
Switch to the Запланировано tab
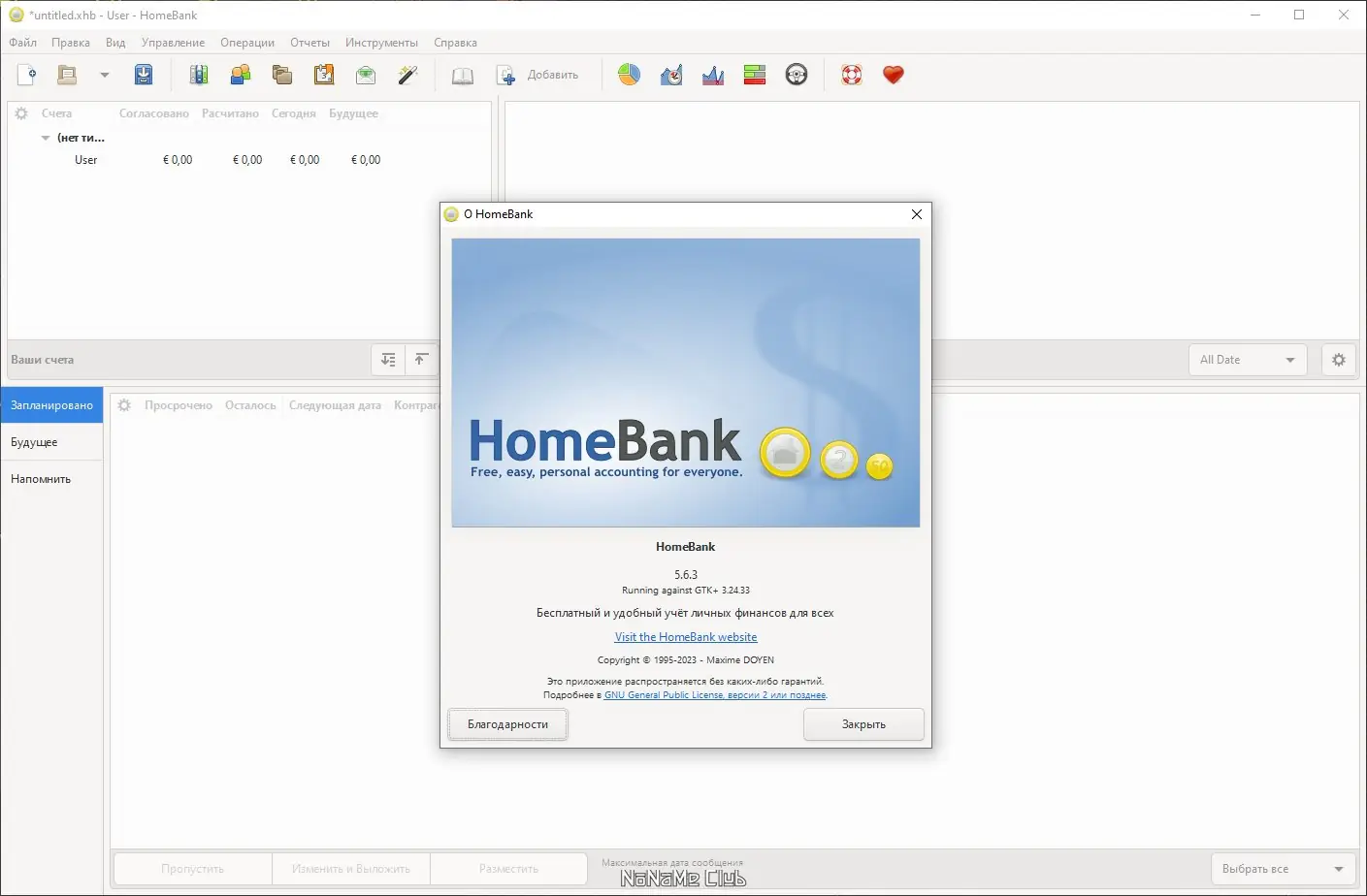(51, 405)
